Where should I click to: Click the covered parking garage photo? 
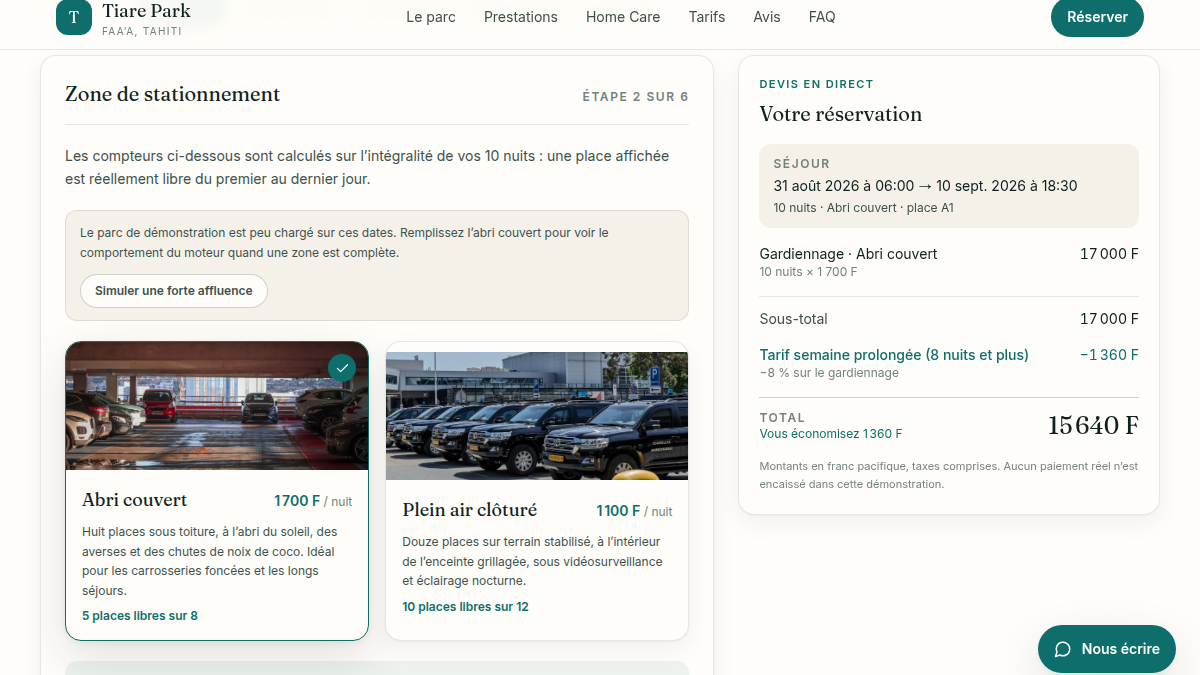coord(217,406)
